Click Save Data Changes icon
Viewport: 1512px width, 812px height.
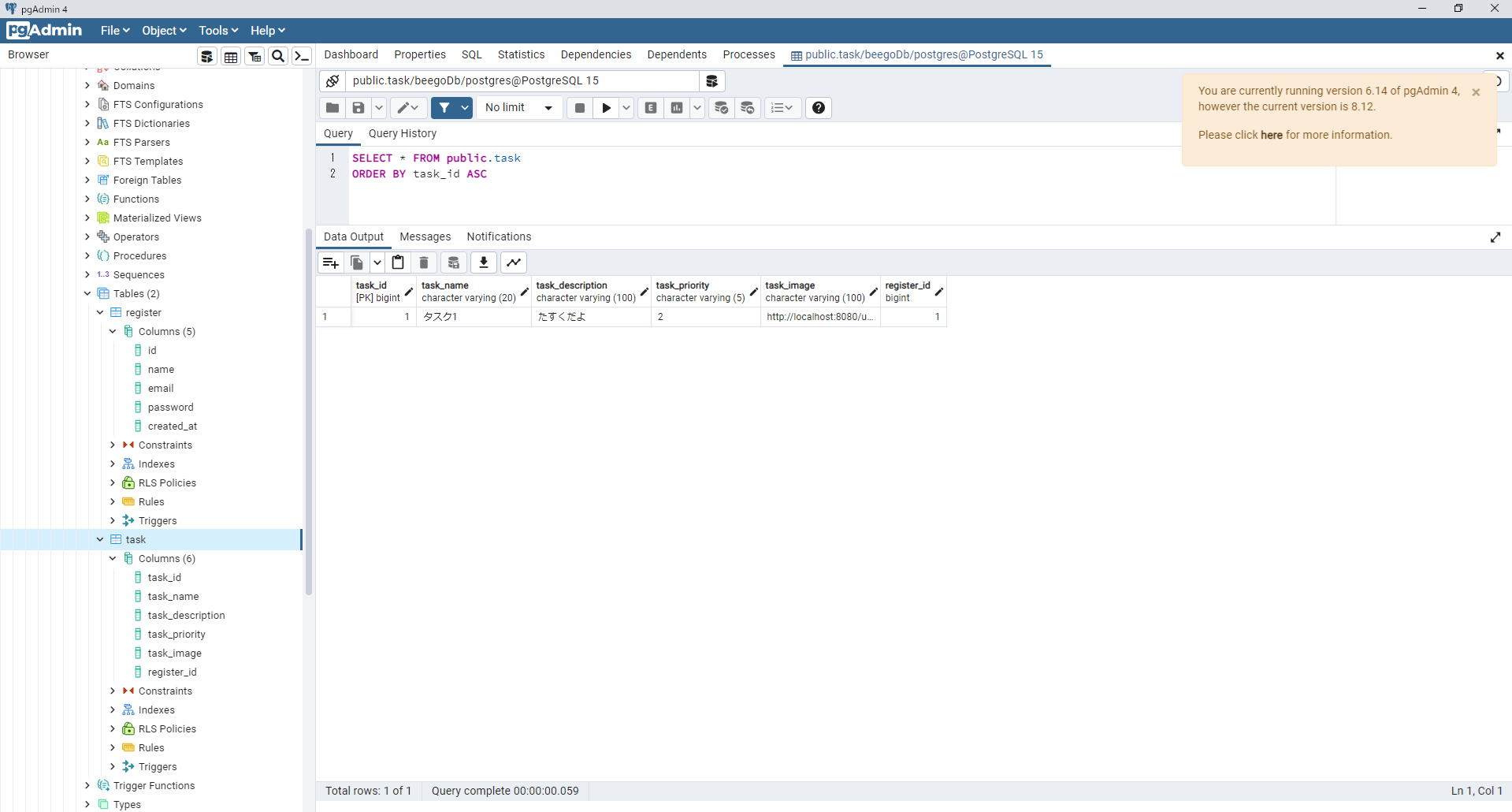pyautogui.click(x=454, y=263)
